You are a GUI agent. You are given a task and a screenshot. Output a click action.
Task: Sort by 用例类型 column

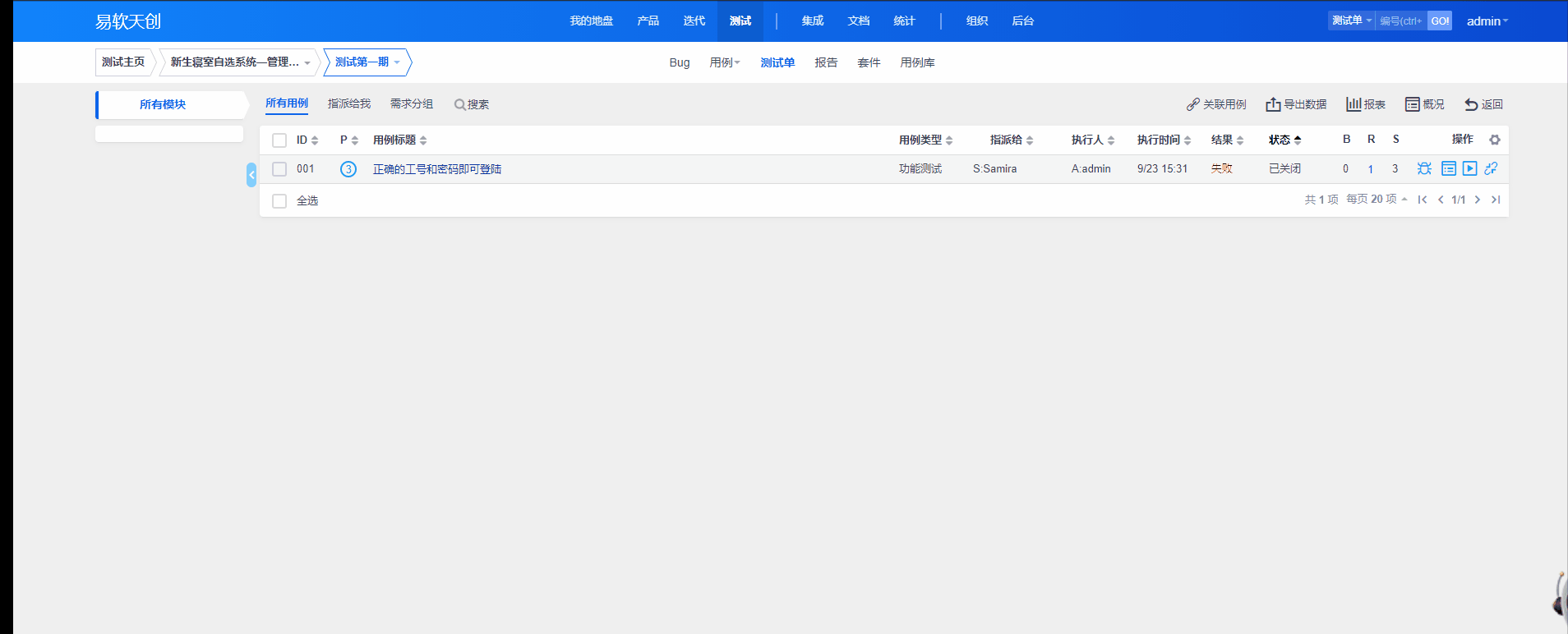(926, 140)
